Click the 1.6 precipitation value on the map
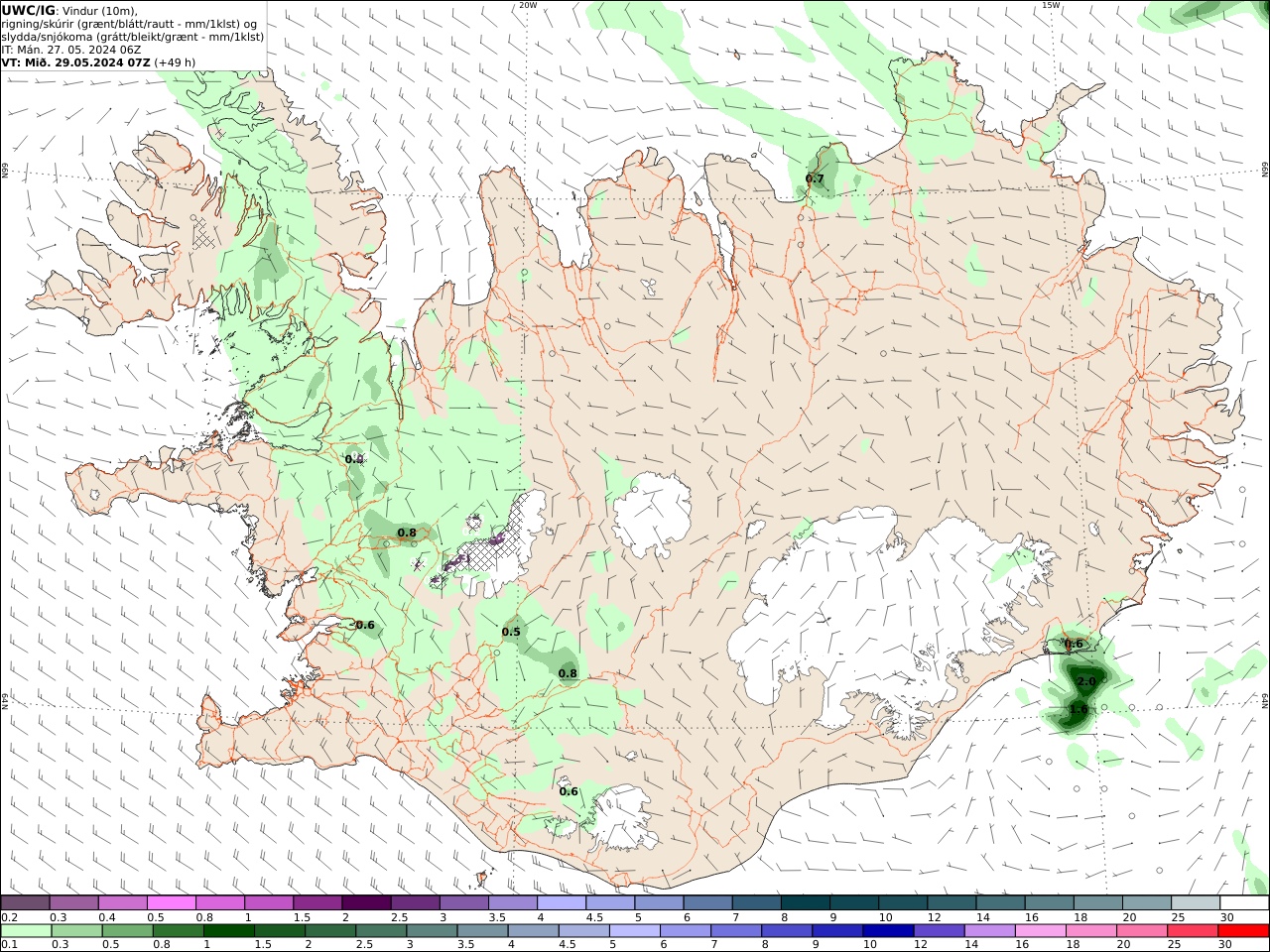The image size is (1270, 952). pos(1079,709)
